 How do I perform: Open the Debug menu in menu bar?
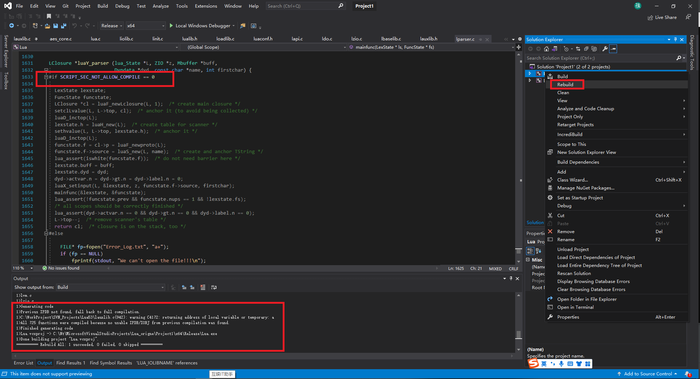[x=122, y=6]
